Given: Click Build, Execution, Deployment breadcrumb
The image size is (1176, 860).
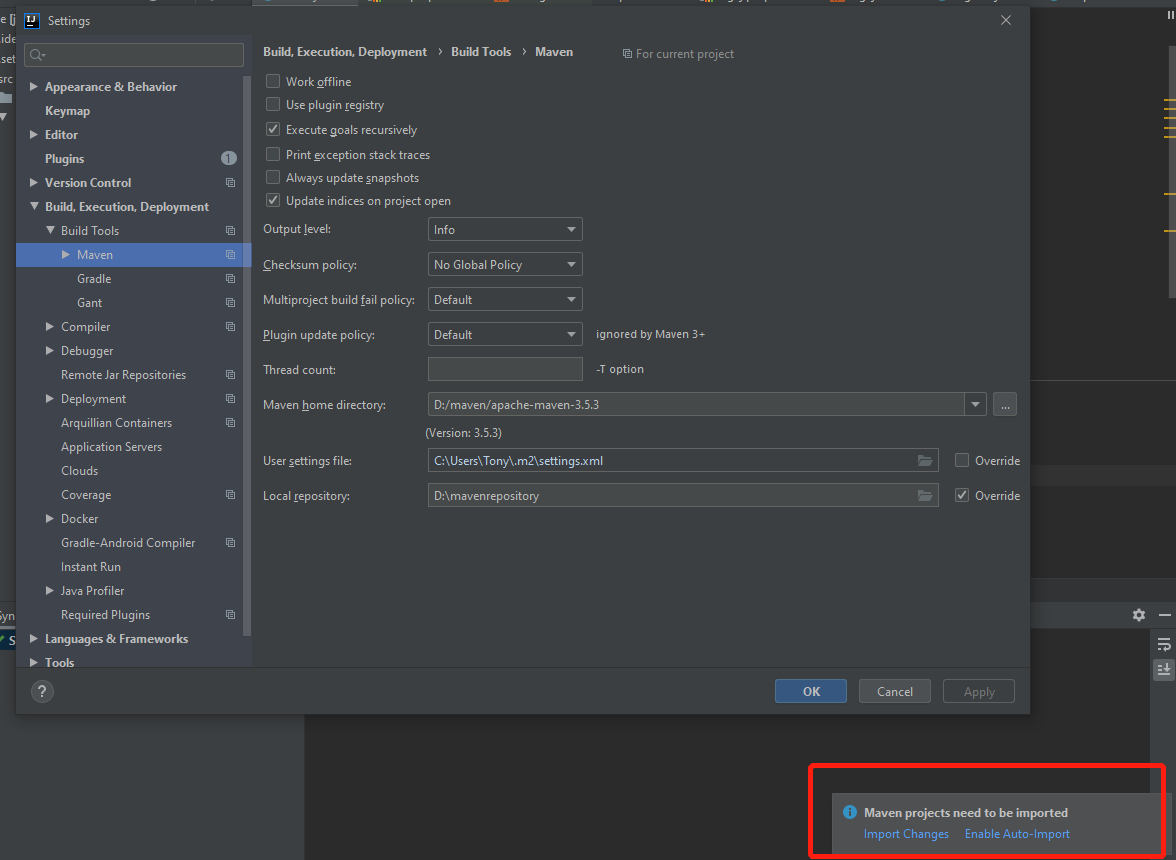Looking at the screenshot, I should 345,52.
